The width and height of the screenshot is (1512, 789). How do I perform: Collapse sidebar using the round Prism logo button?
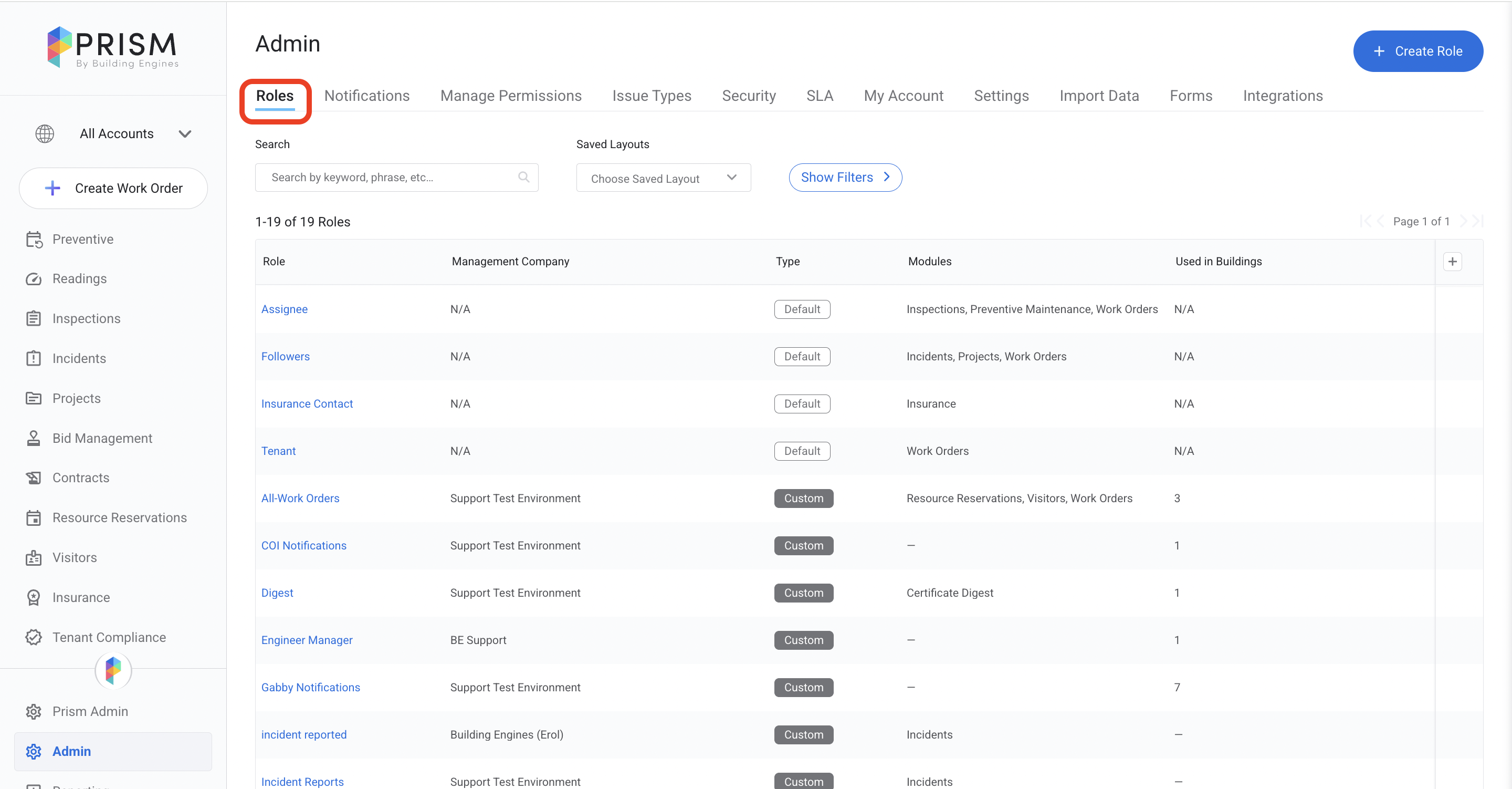113,670
